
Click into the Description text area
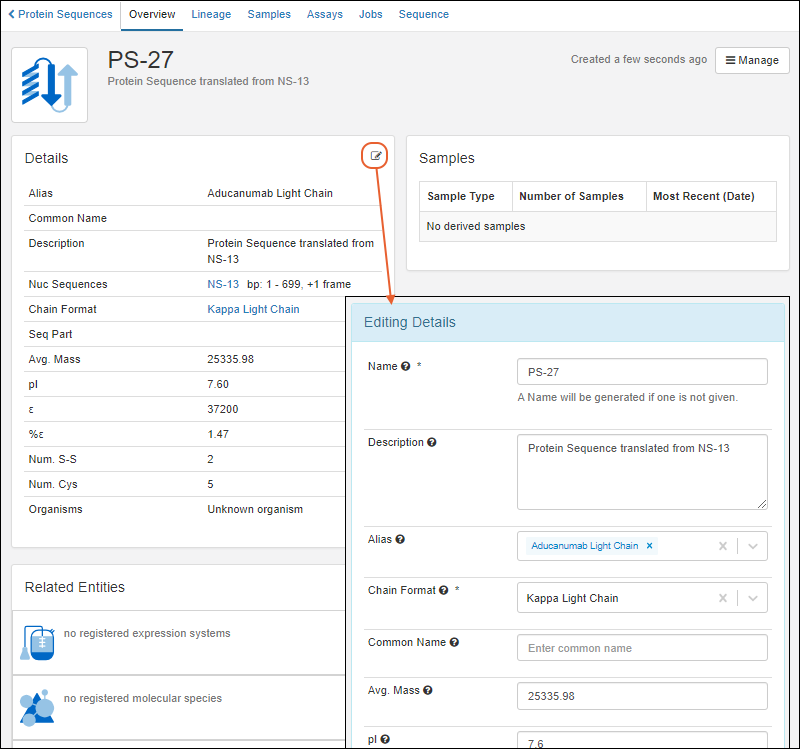(642, 471)
